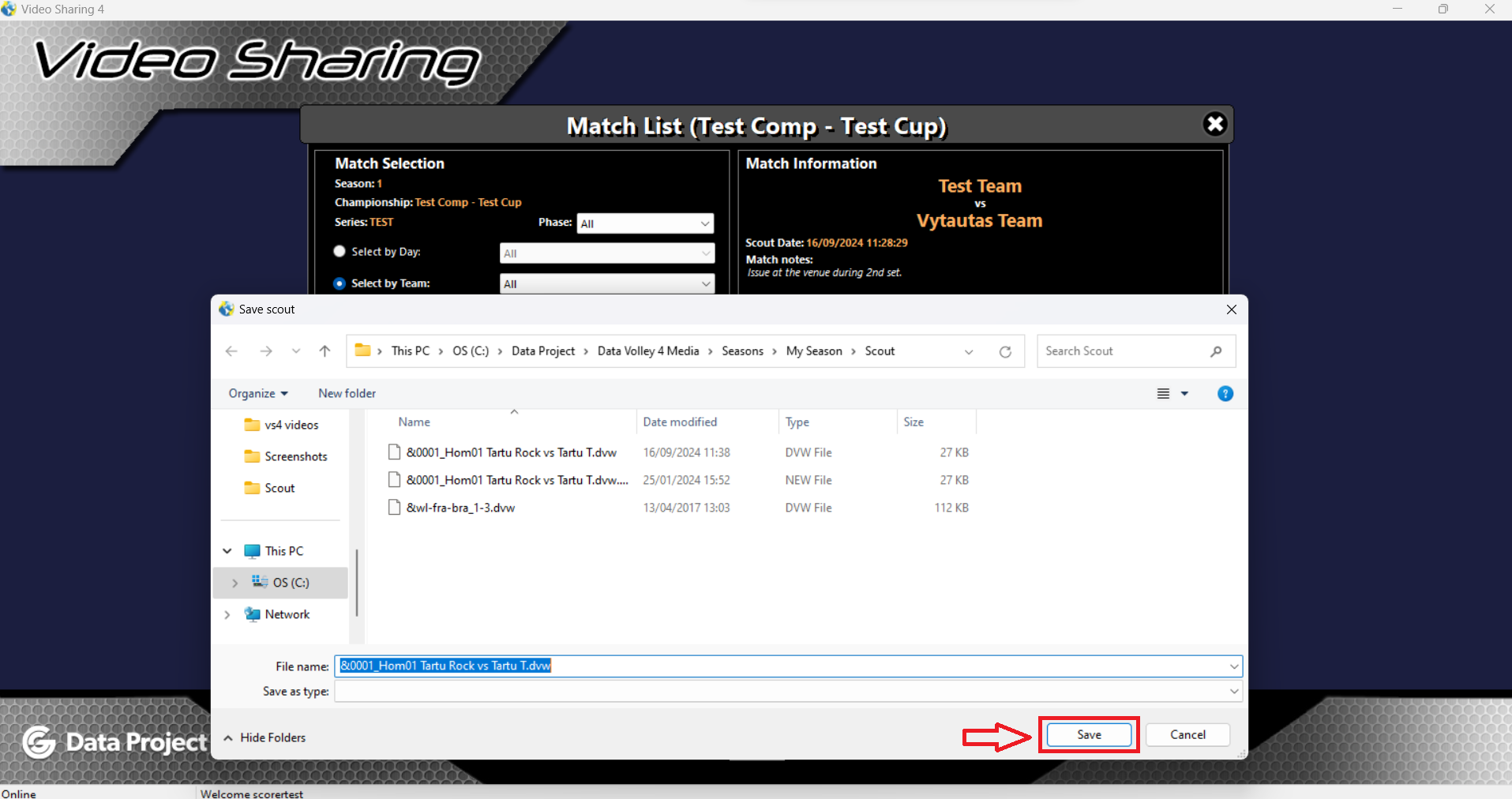Click Data Project in the breadcrumb path
1512x799 pixels.
[x=543, y=351]
